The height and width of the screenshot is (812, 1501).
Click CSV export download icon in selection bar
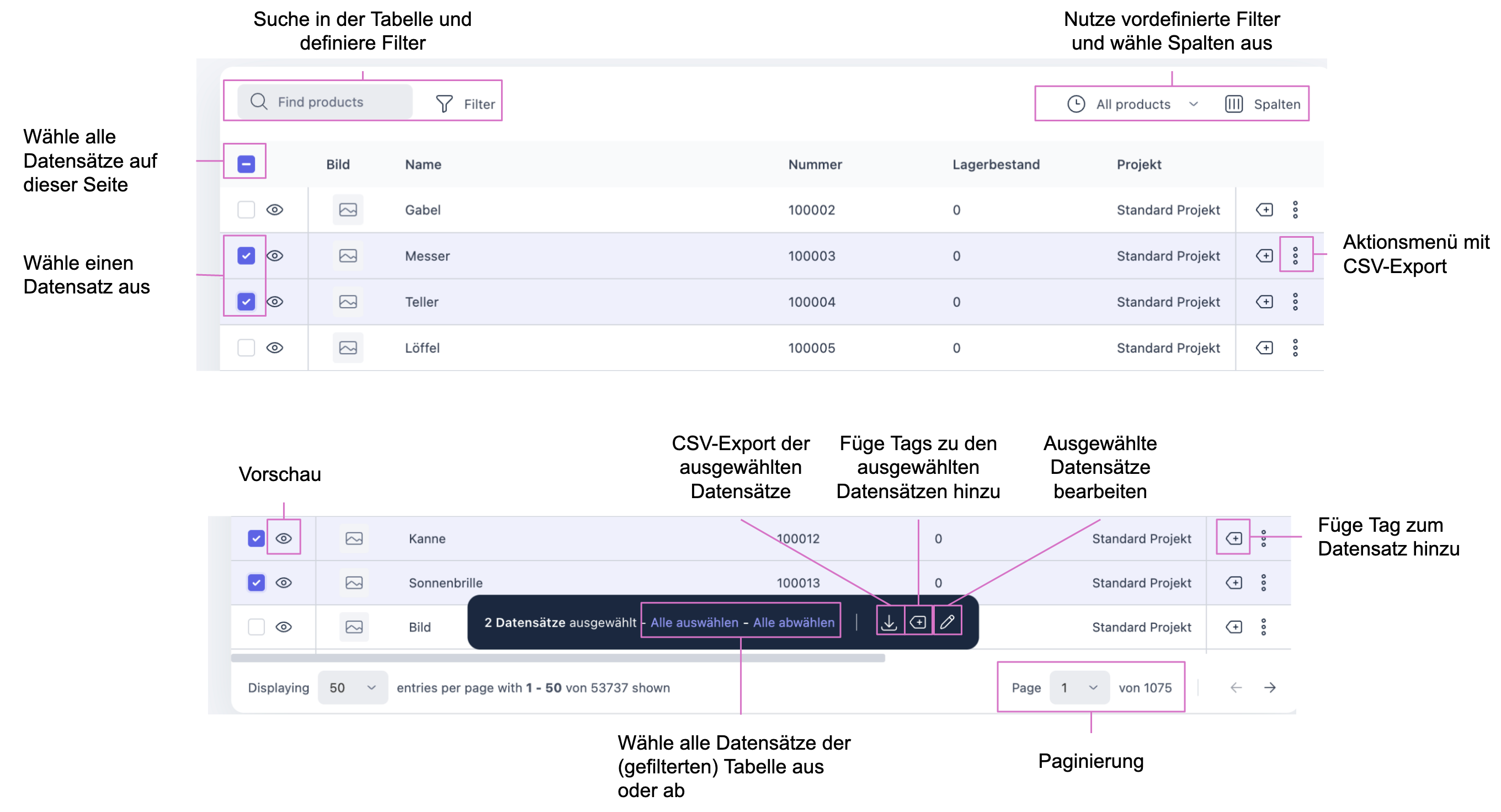(x=888, y=622)
